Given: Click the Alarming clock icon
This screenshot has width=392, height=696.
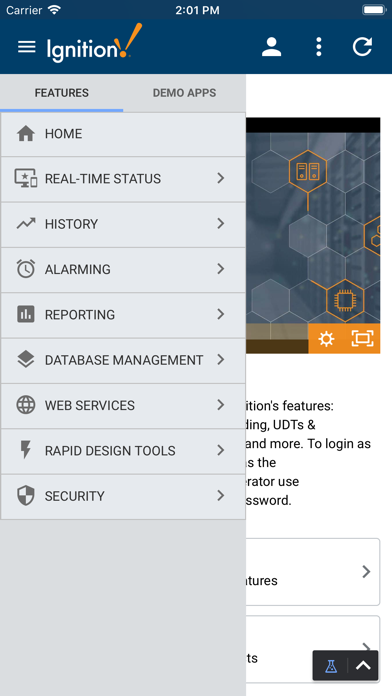Looking at the screenshot, I should (x=26, y=269).
